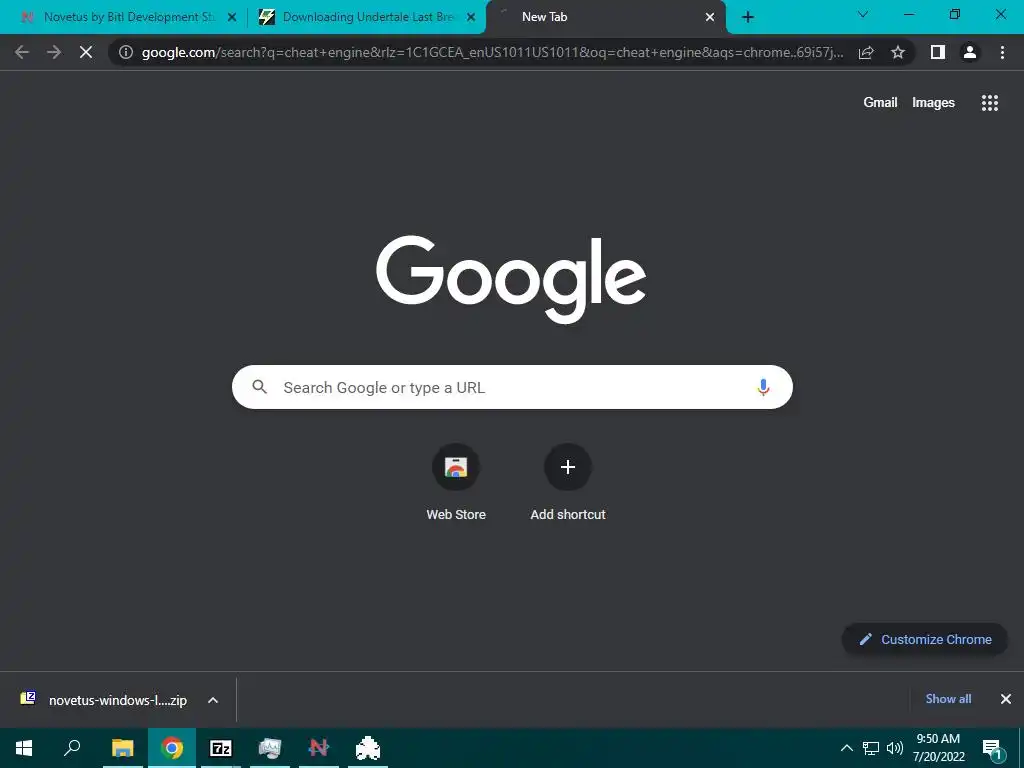The height and width of the screenshot is (768, 1024).
Task: Open the side panel icon
Action: [938, 52]
